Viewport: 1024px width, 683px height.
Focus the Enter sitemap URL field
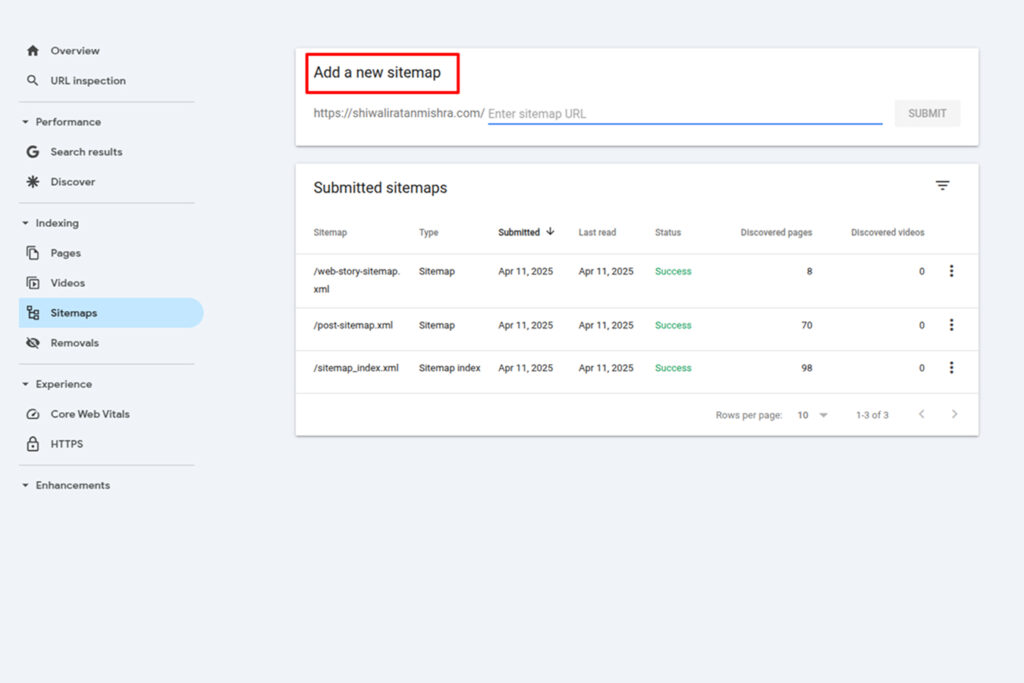coord(684,114)
